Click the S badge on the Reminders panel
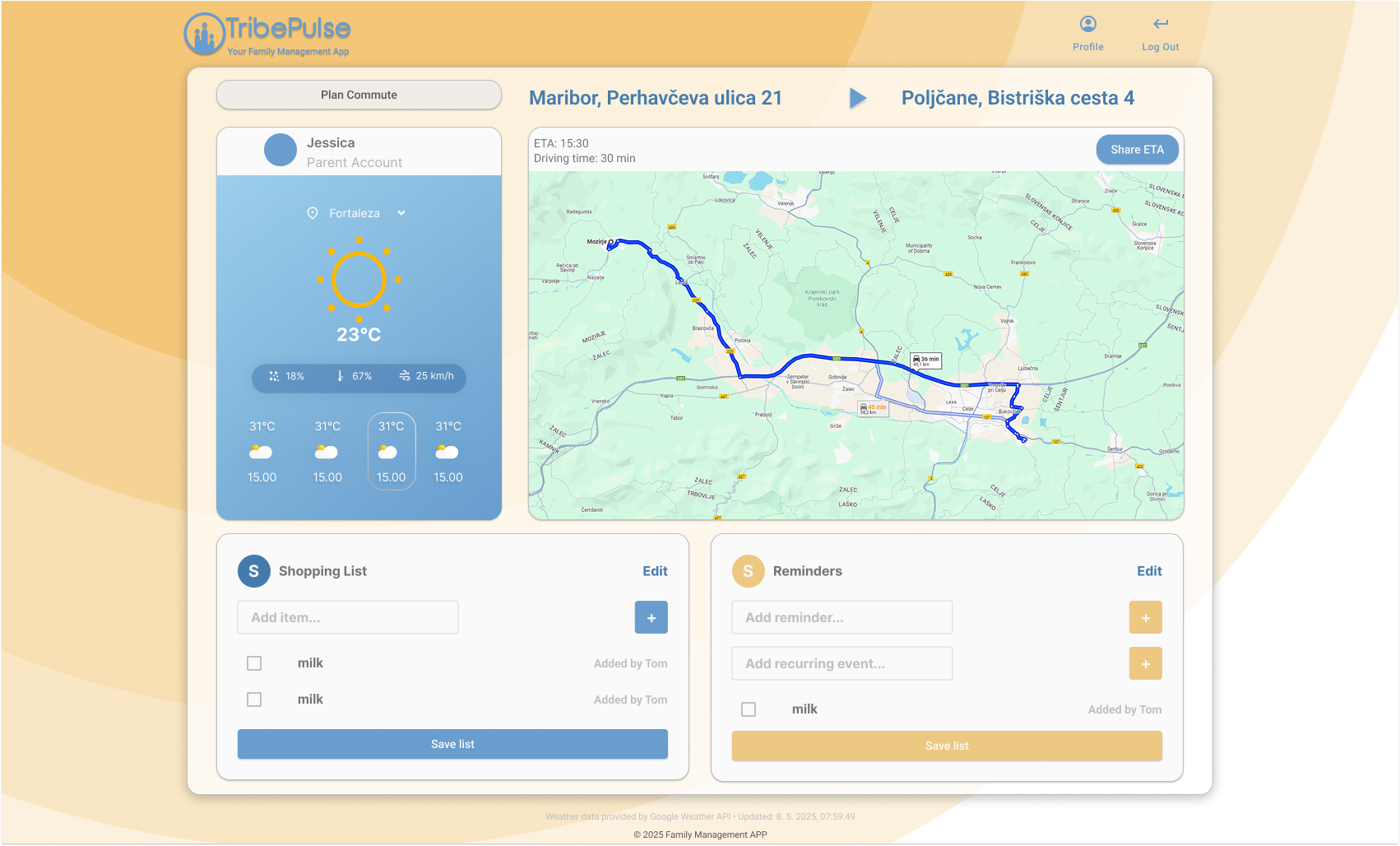Image resolution: width=1400 pixels, height=846 pixels. click(x=749, y=570)
